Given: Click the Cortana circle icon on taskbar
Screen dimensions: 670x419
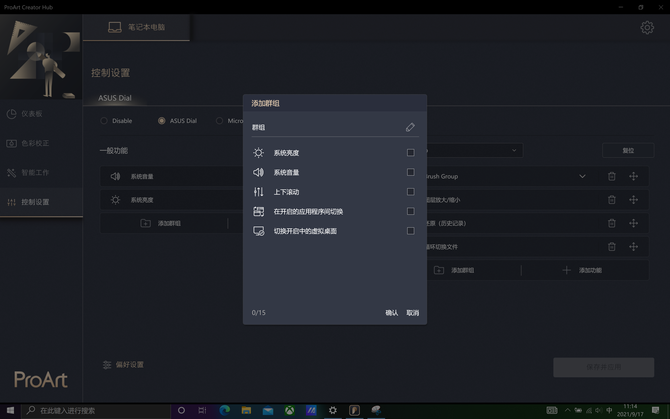Looking at the screenshot, I should (x=181, y=410).
